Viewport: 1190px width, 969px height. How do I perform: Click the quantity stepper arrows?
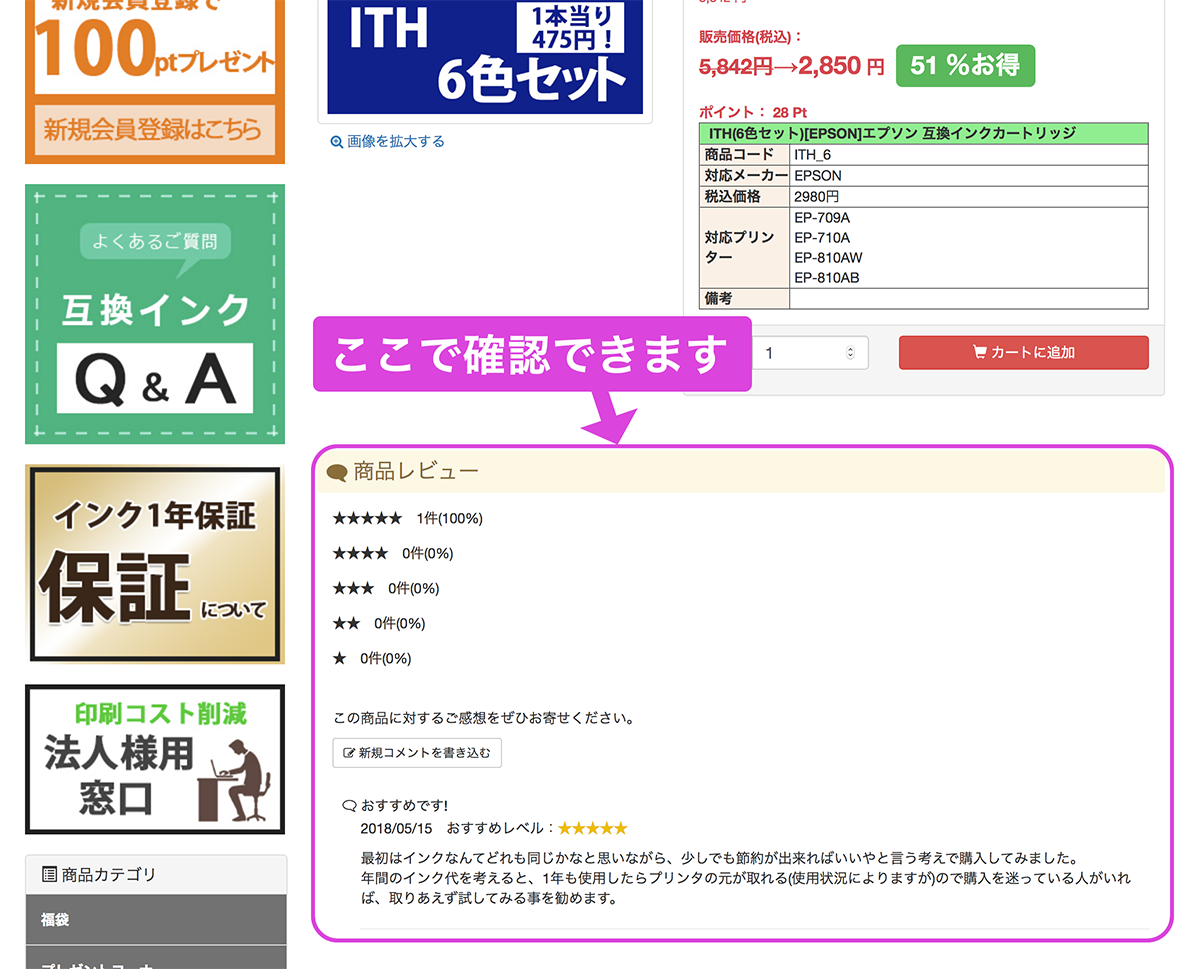[850, 353]
